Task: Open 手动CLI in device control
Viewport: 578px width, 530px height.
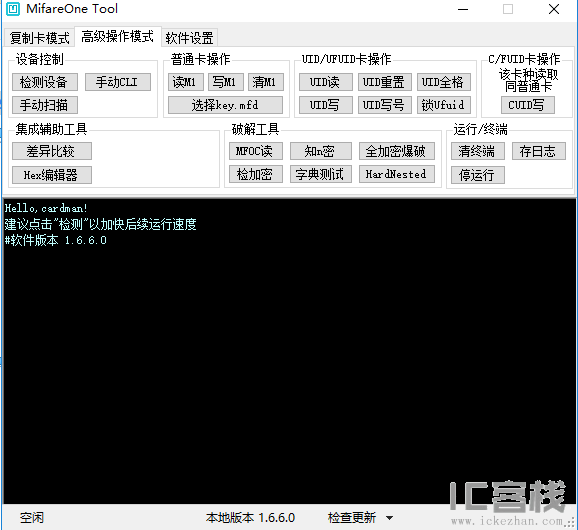Action: pos(118,82)
